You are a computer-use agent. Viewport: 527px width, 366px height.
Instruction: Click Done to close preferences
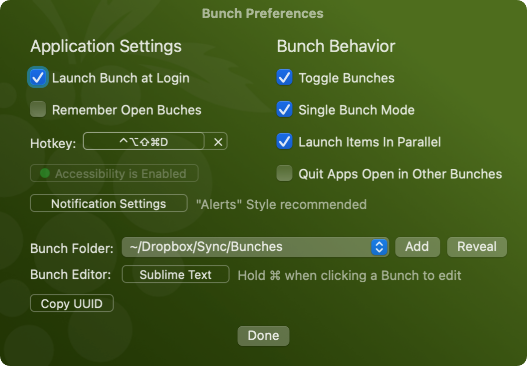263,336
